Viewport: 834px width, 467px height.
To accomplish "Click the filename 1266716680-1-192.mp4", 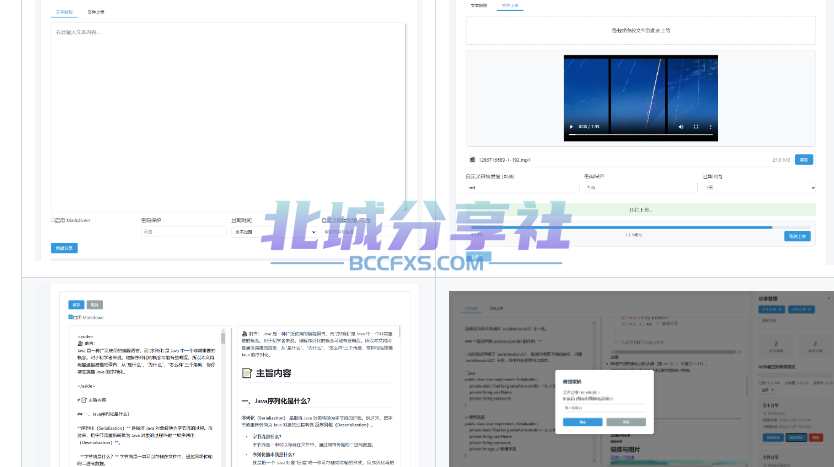I will (x=504, y=160).
